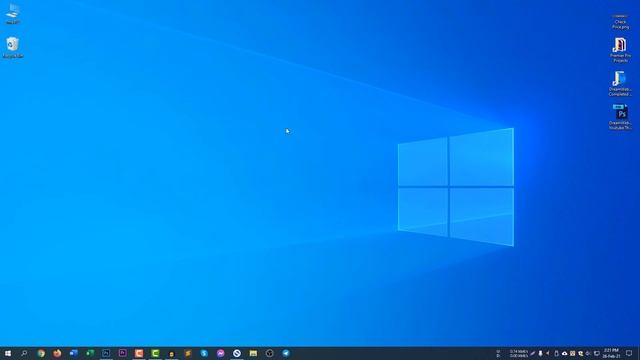Open the yellow File Explorer taskbar icon
Viewport: 640px width, 360px height.
[253, 353]
